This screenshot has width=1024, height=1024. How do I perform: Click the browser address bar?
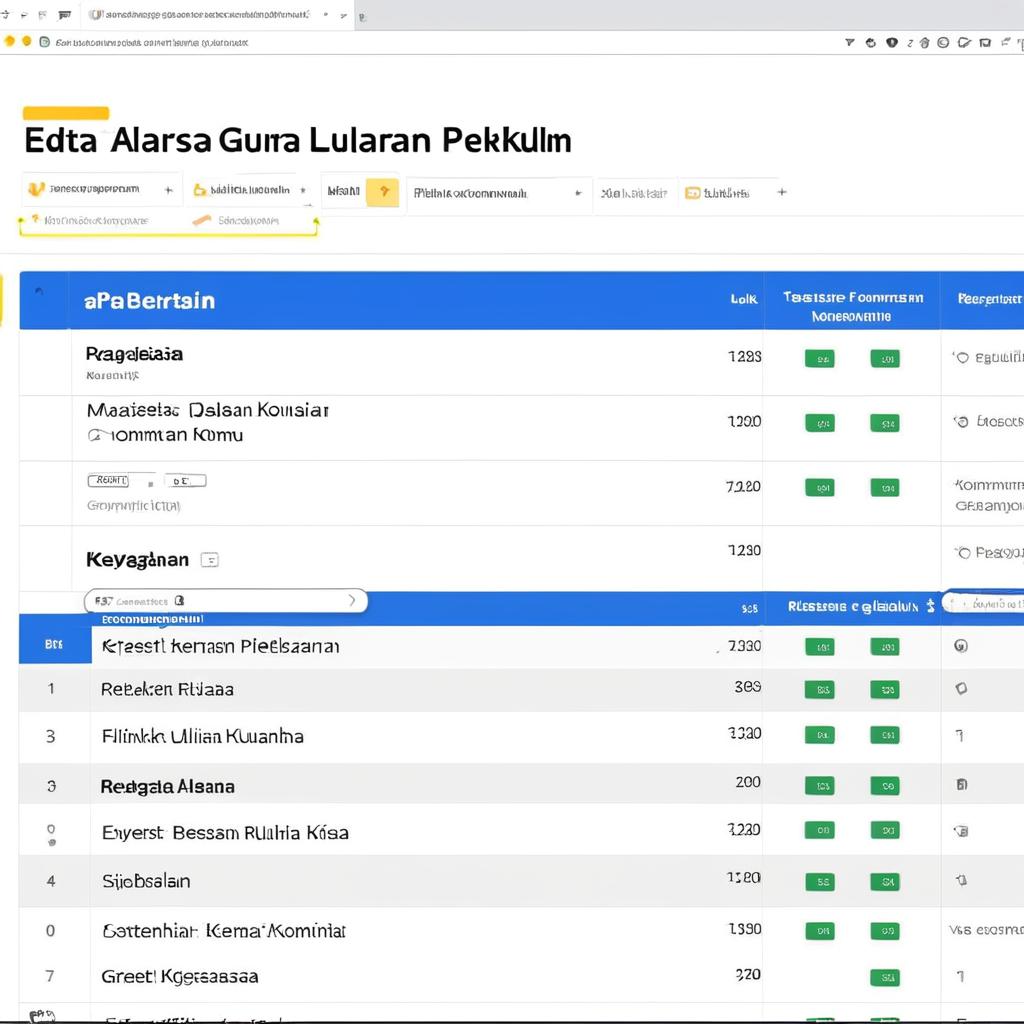[x=152, y=42]
